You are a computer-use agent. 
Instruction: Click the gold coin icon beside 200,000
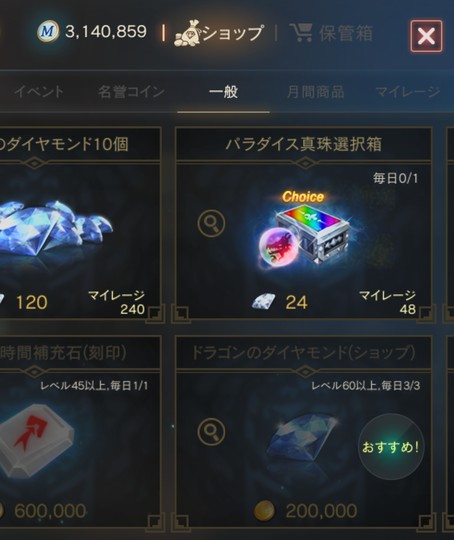[264, 511]
